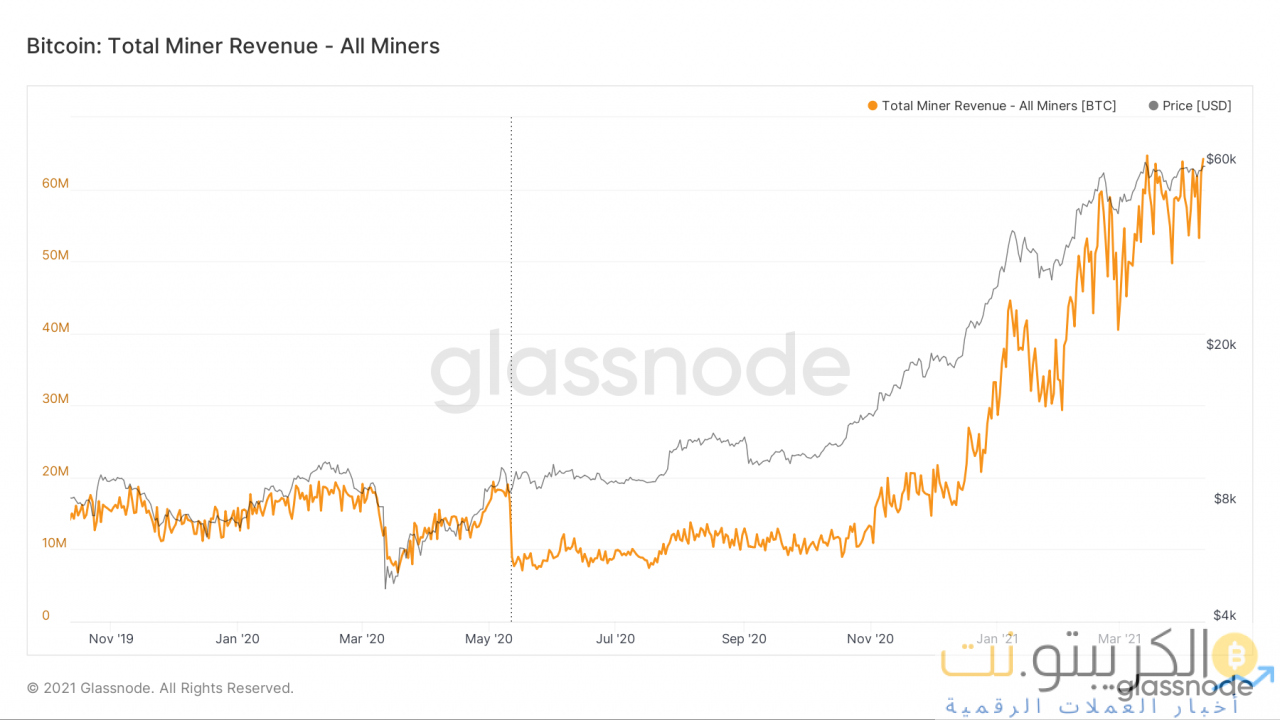The image size is (1280, 720).
Task: Select the Jan '20 date label
Action: [238, 638]
